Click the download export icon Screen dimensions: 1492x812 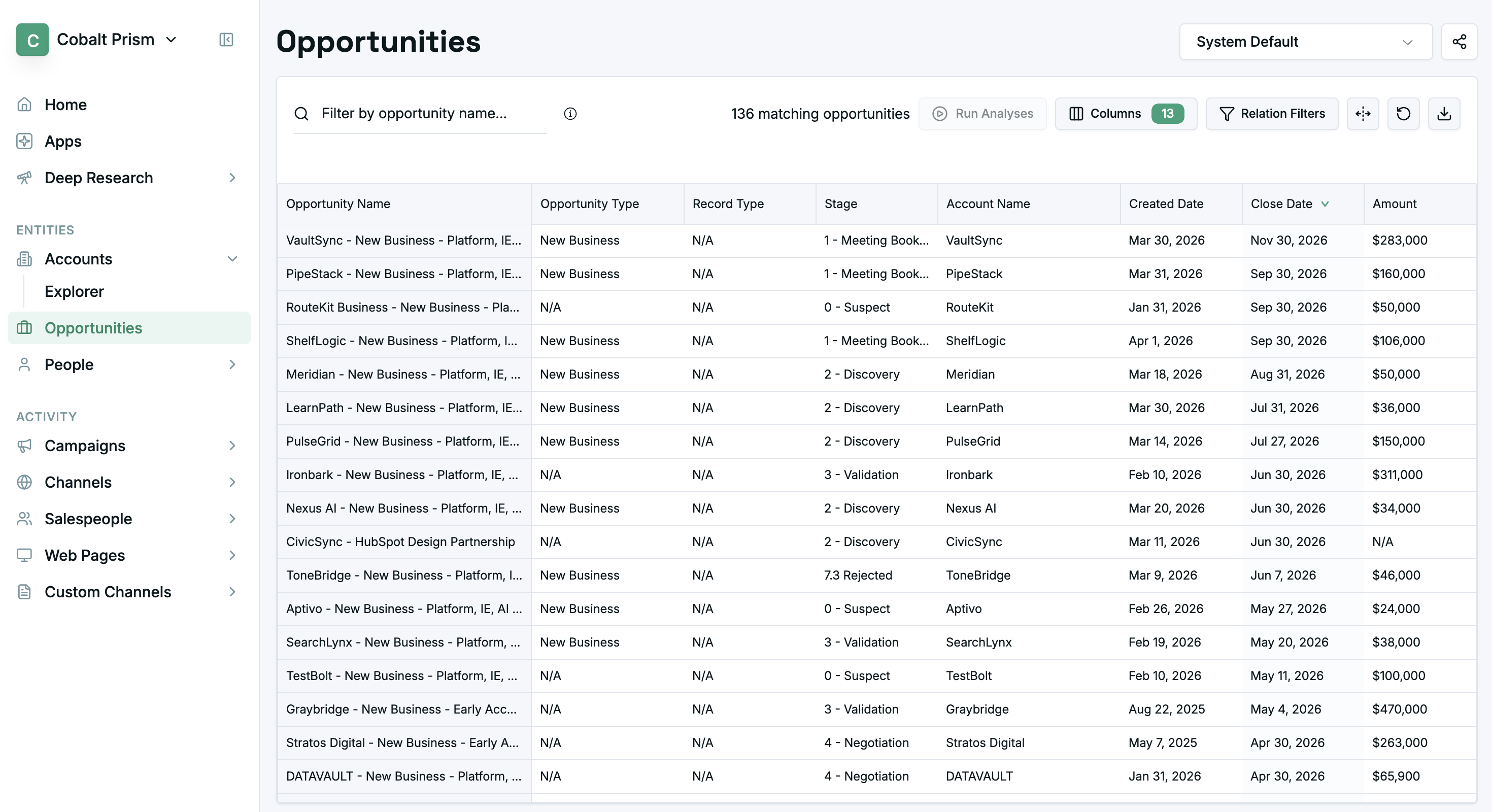(1443, 114)
